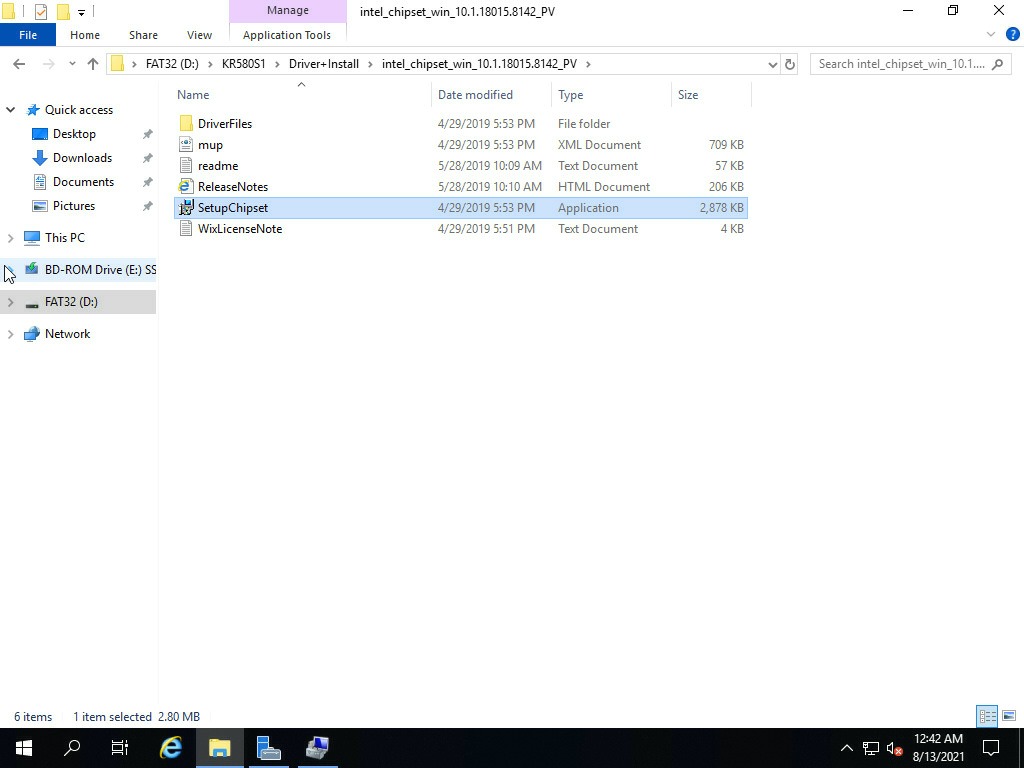Switch to Details view layout icon
The height and width of the screenshot is (768, 1024).
[x=987, y=716]
